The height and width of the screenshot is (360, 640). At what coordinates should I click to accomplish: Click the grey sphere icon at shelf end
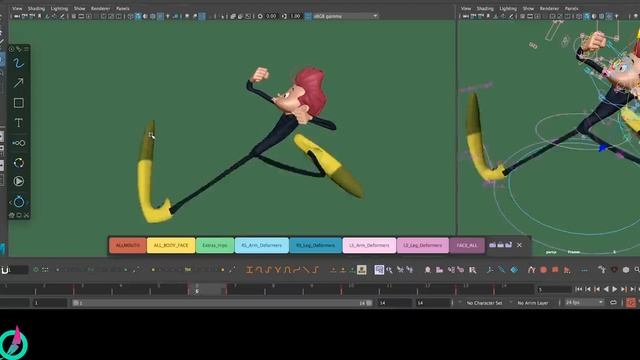[626, 269]
